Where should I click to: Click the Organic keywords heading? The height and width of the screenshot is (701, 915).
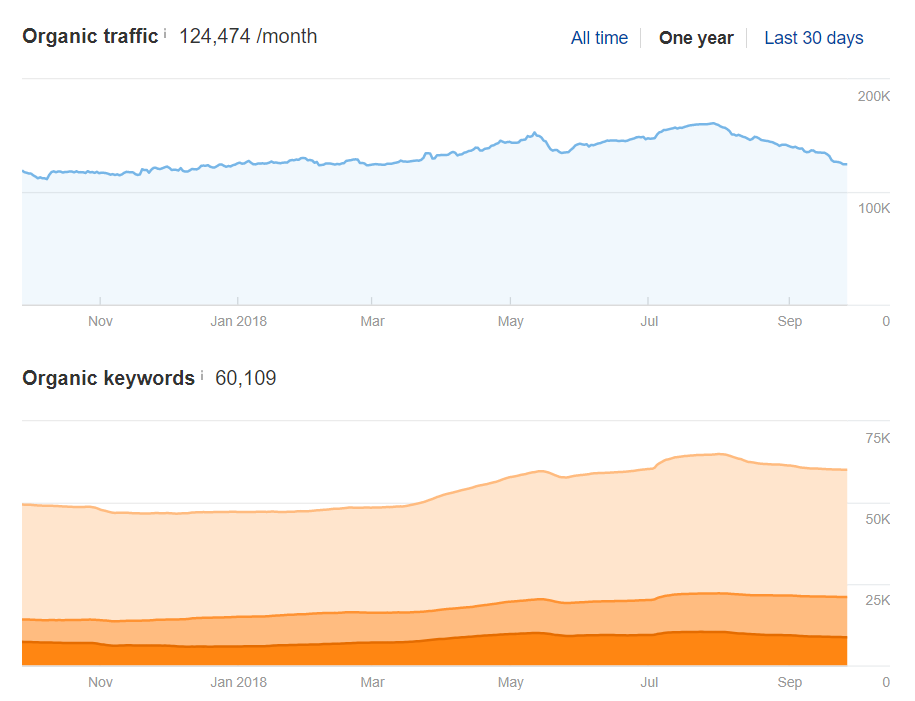coord(108,378)
